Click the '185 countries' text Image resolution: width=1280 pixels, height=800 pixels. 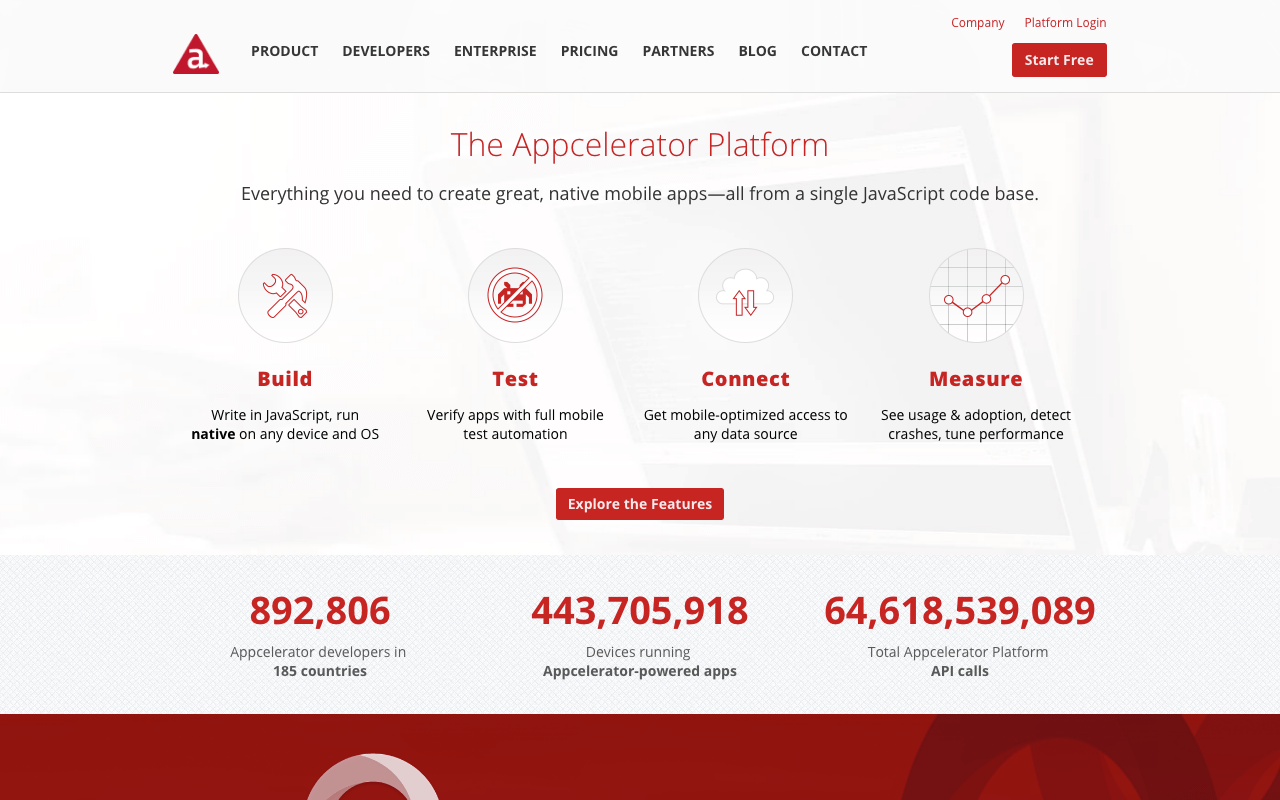[x=320, y=671]
